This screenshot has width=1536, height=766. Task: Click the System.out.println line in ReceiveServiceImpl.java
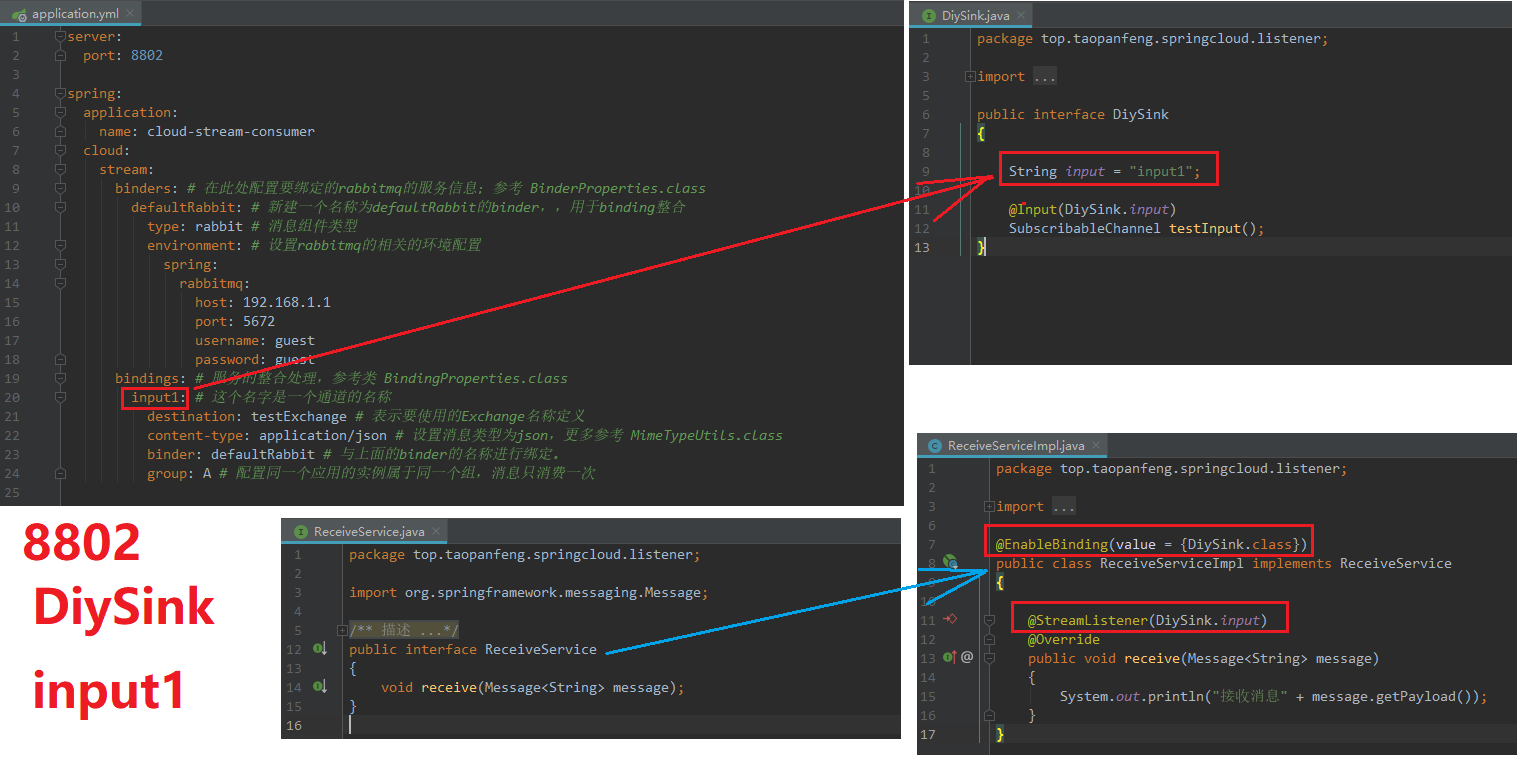[1274, 697]
